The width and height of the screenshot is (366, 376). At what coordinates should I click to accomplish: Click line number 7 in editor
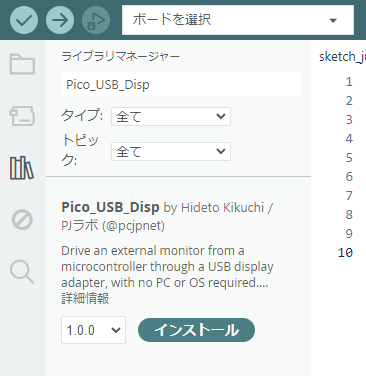tap(349, 195)
